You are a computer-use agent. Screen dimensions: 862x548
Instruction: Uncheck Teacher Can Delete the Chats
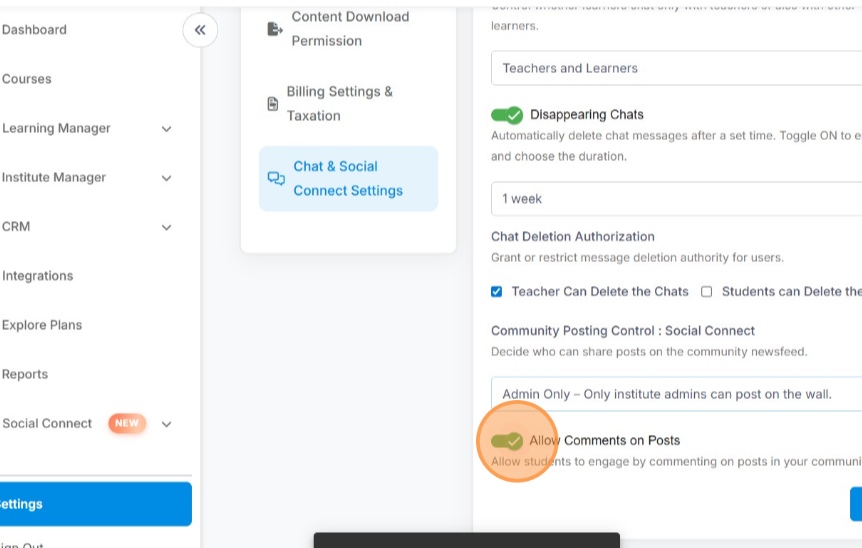(x=497, y=292)
